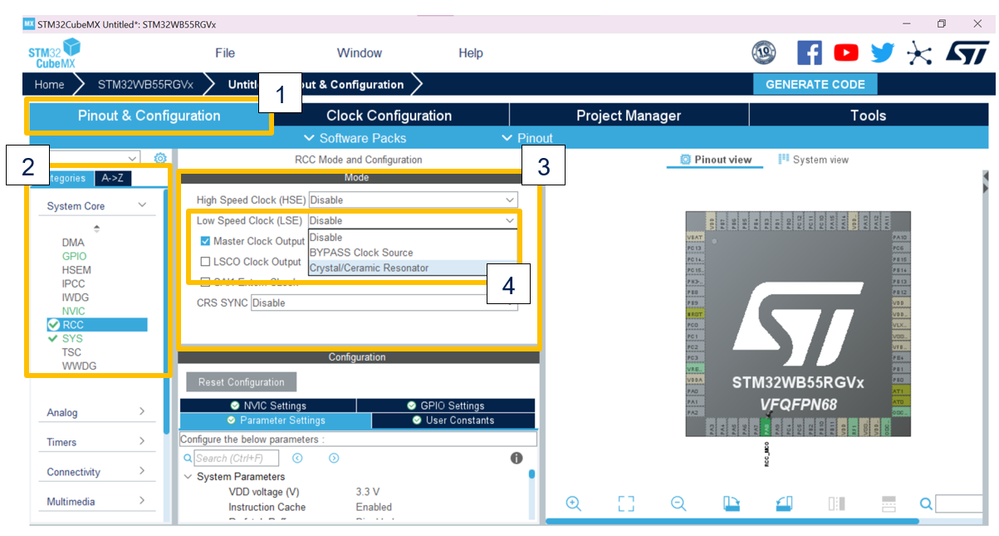Click Reset Configuration button

tap(241, 382)
